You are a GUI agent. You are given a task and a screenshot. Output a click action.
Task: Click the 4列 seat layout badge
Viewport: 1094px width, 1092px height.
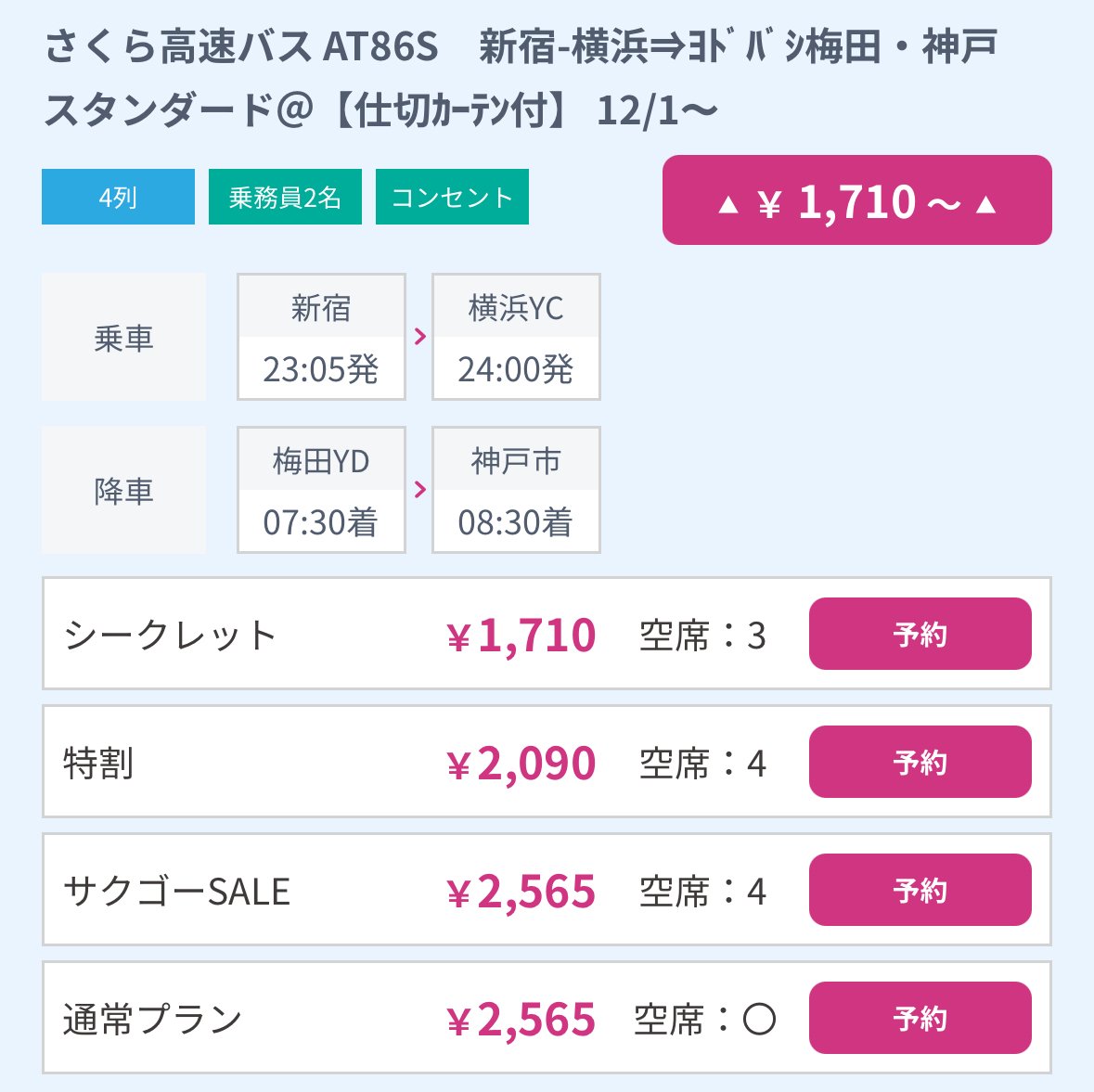118,196
